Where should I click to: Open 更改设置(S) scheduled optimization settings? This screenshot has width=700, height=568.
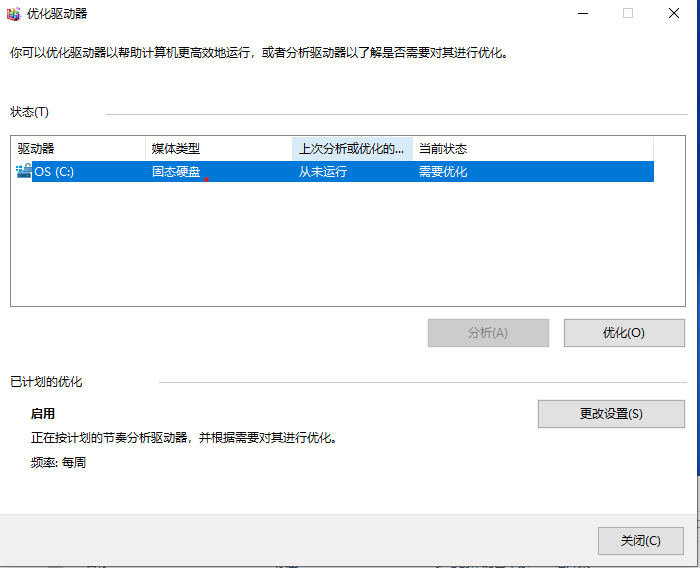[x=611, y=414]
